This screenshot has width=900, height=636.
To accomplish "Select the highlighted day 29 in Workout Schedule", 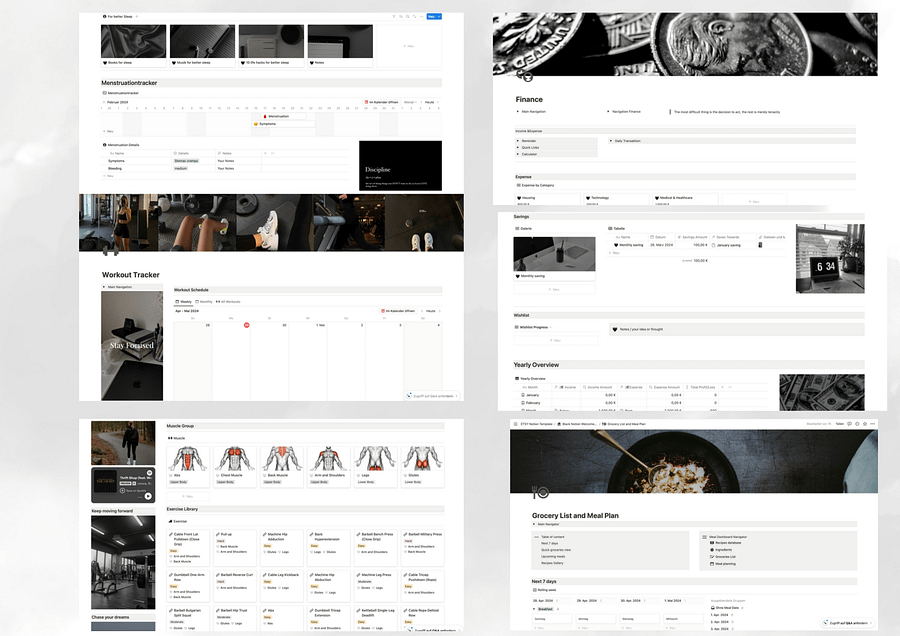I will (x=247, y=325).
